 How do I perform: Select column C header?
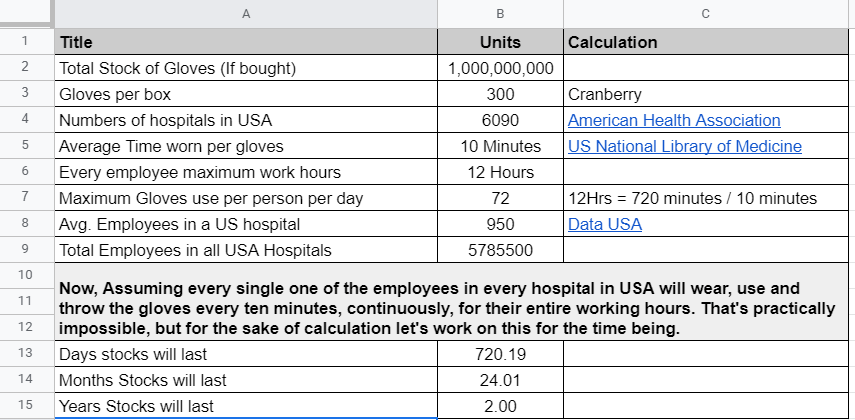click(708, 14)
